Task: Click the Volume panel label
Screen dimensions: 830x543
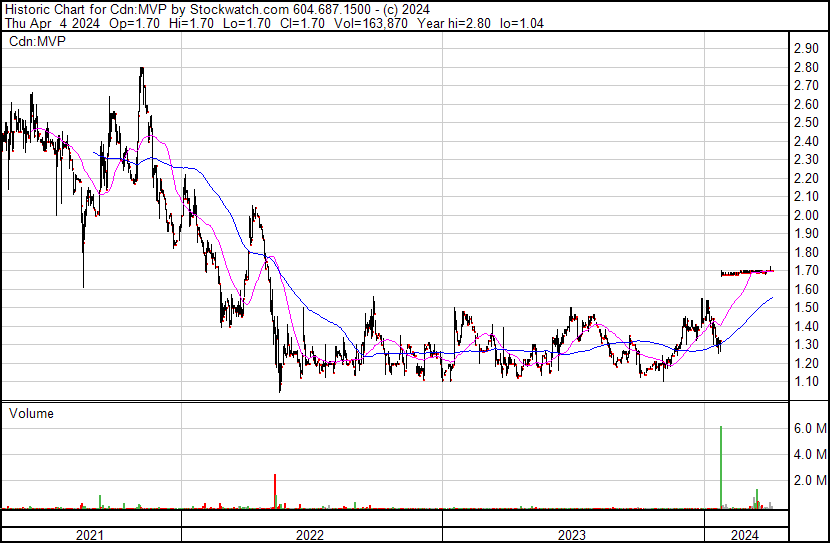Action: [x=31, y=413]
